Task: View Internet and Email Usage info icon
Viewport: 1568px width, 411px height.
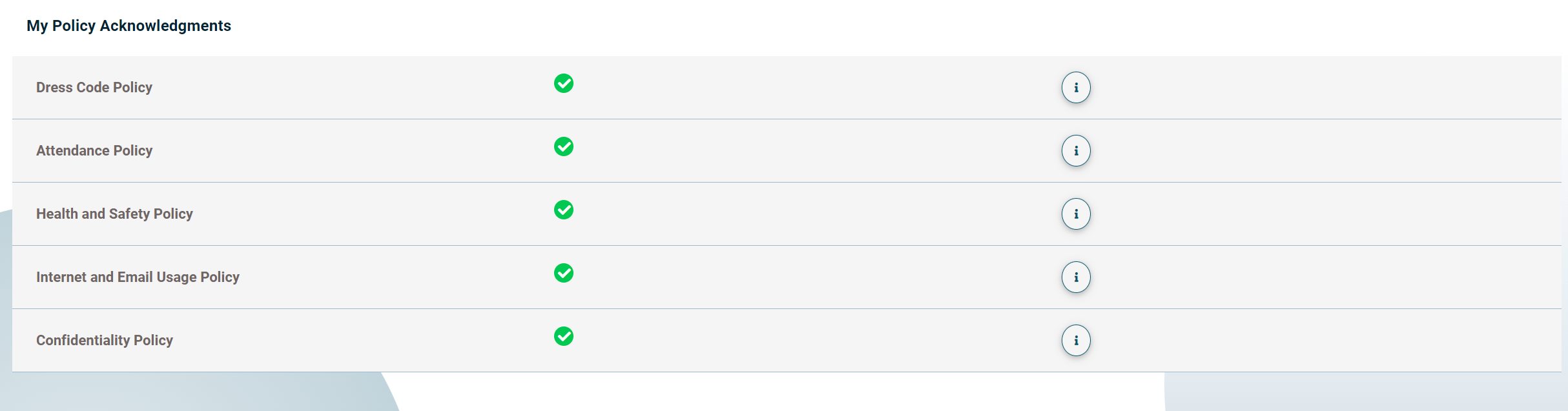Action: tap(1076, 277)
